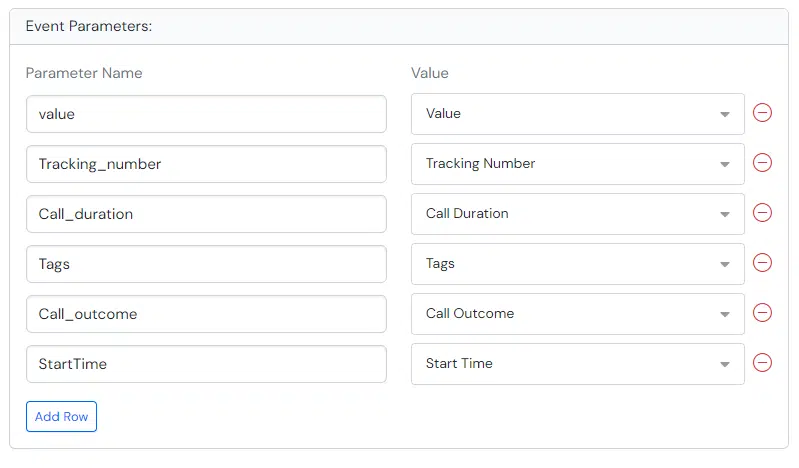Image resolution: width=799 pixels, height=468 pixels.
Task: Open the Tags value dropdown
Action: coord(577,264)
